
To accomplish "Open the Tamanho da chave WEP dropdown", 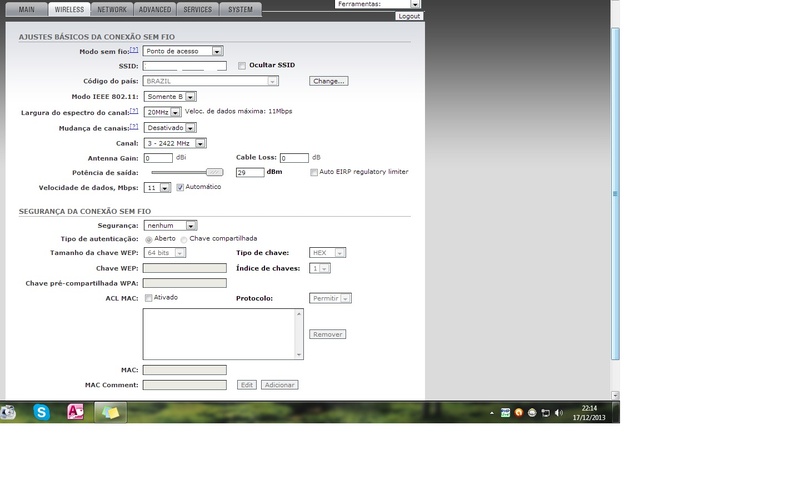I will pos(165,253).
